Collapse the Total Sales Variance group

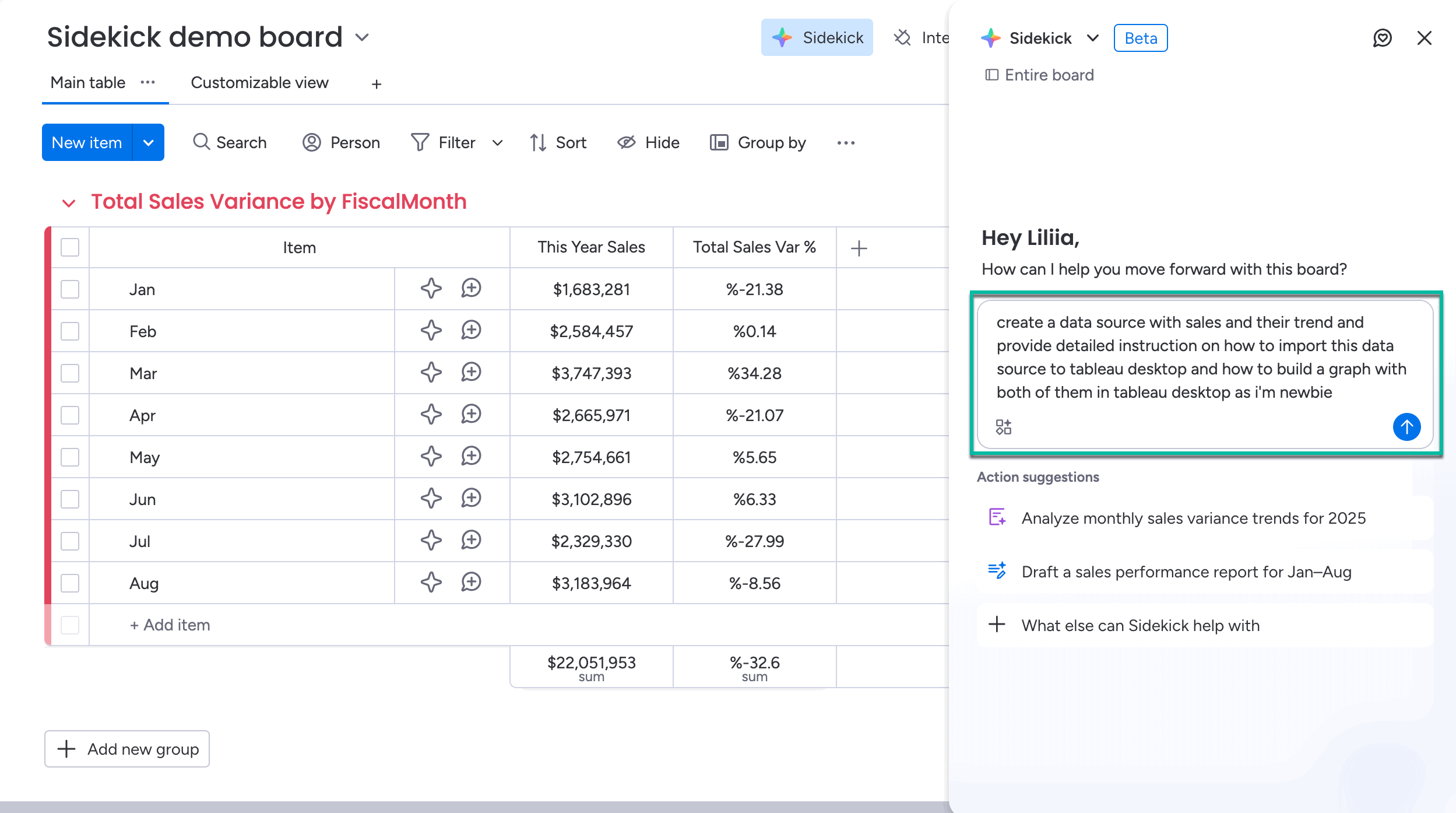tap(69, 203)
